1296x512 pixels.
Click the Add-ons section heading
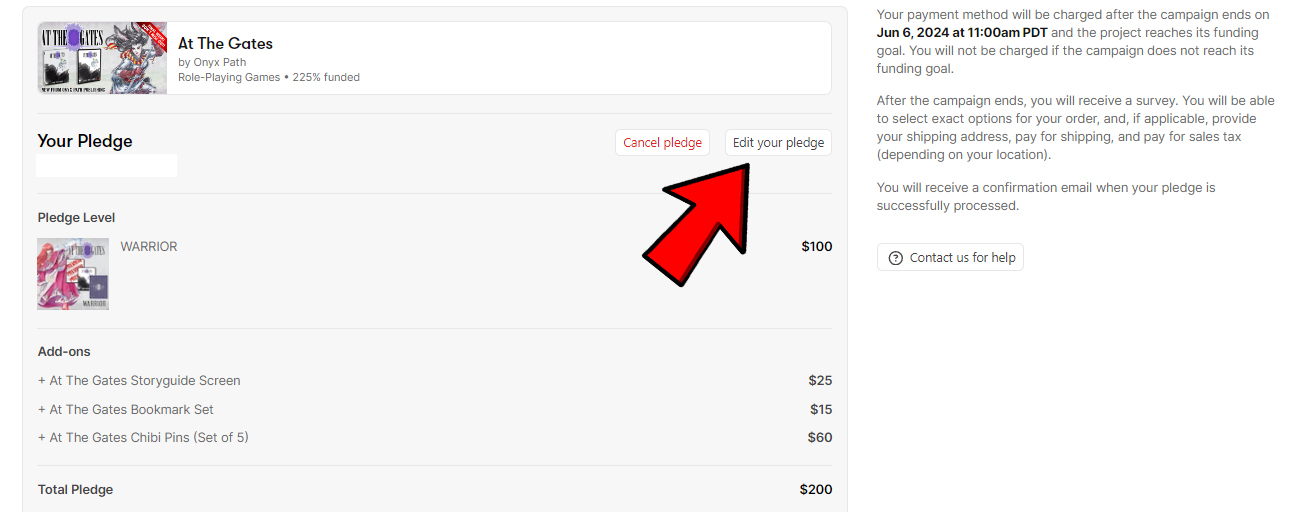(64, 352)
